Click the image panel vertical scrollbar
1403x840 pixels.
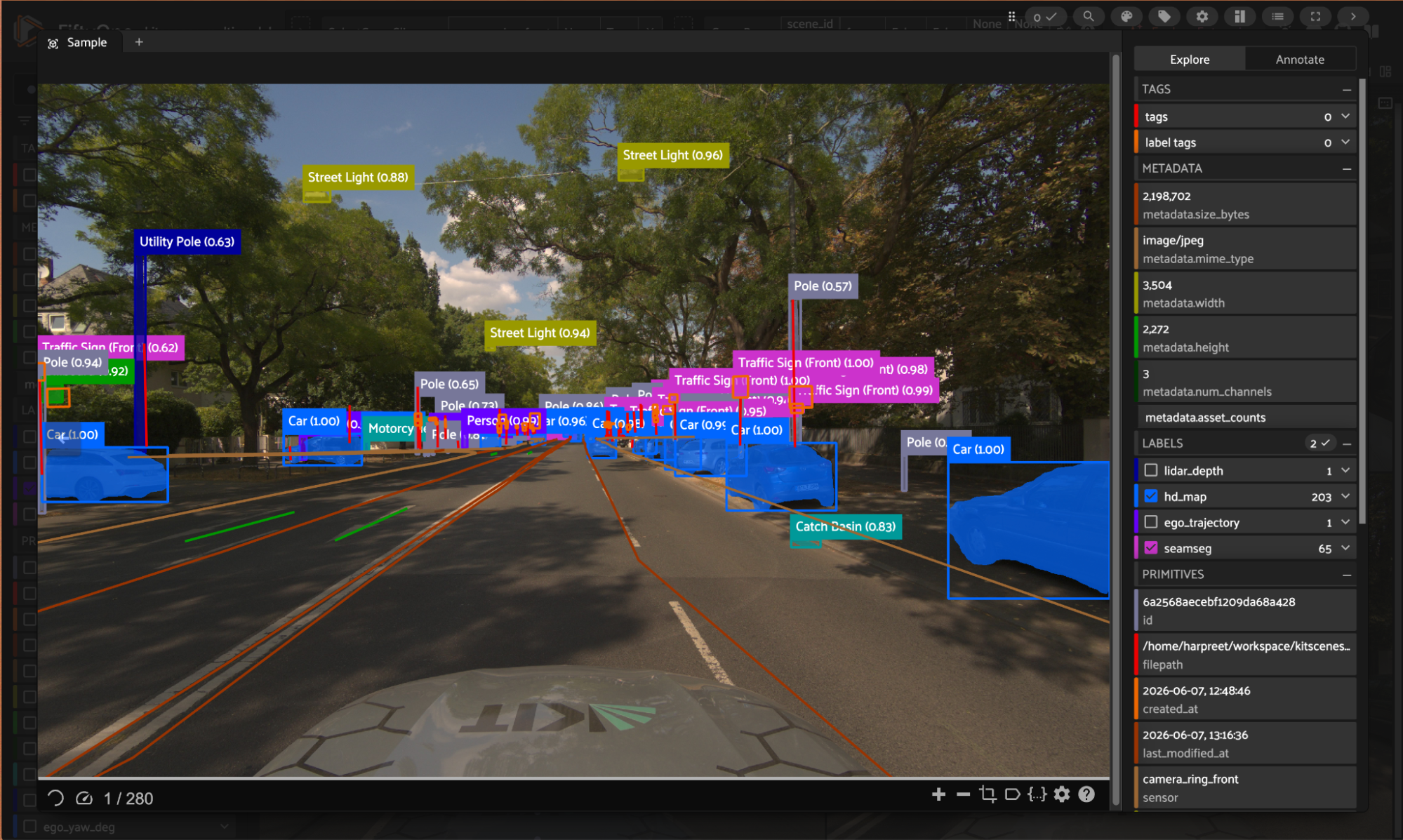coord(1115,431)
